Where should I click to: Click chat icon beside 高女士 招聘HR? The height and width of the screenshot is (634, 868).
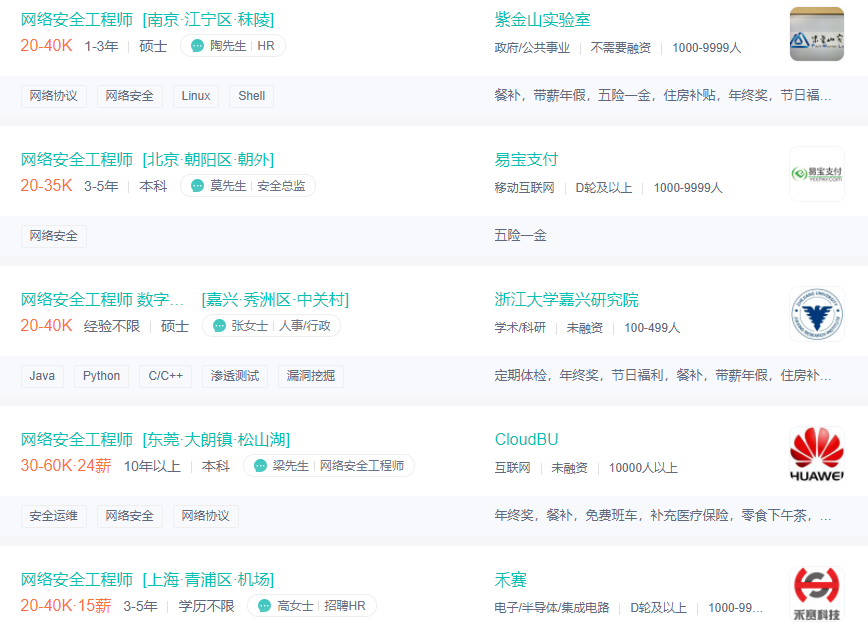(x=265, y=606)
